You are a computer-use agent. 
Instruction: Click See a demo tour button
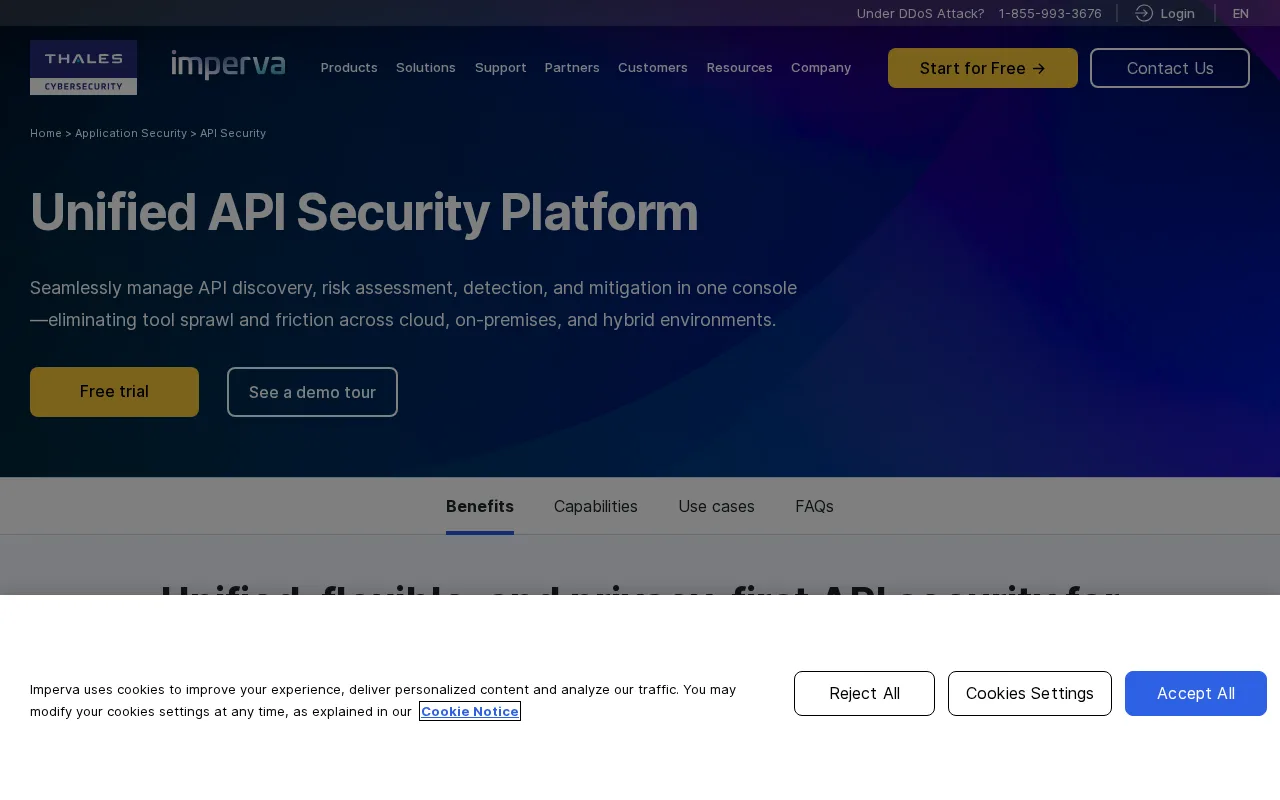pyautogui.click(x=312, y=392)
